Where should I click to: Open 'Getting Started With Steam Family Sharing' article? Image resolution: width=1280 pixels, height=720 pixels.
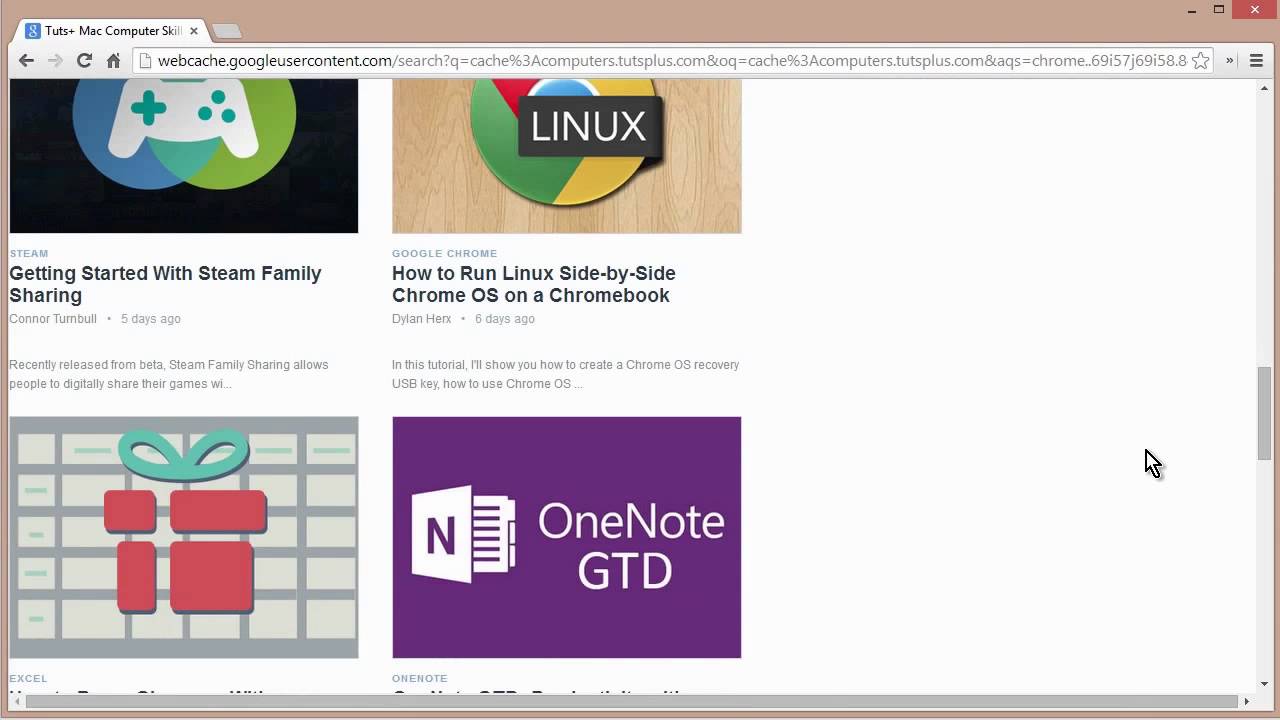(165, 284)
